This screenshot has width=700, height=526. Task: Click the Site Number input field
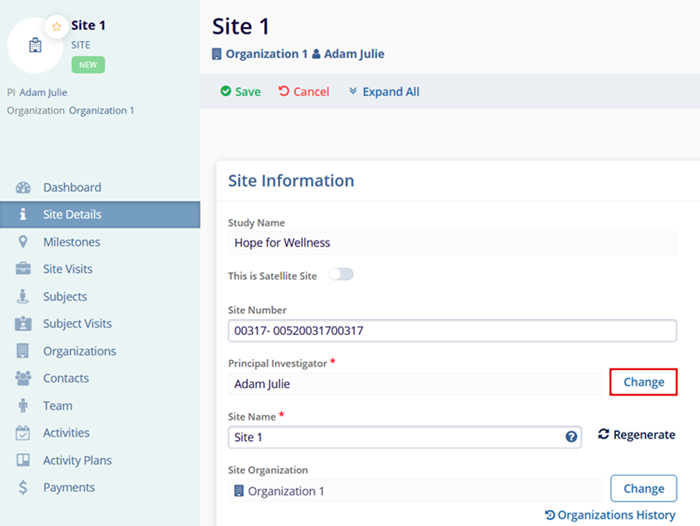(x=452, y=331)
